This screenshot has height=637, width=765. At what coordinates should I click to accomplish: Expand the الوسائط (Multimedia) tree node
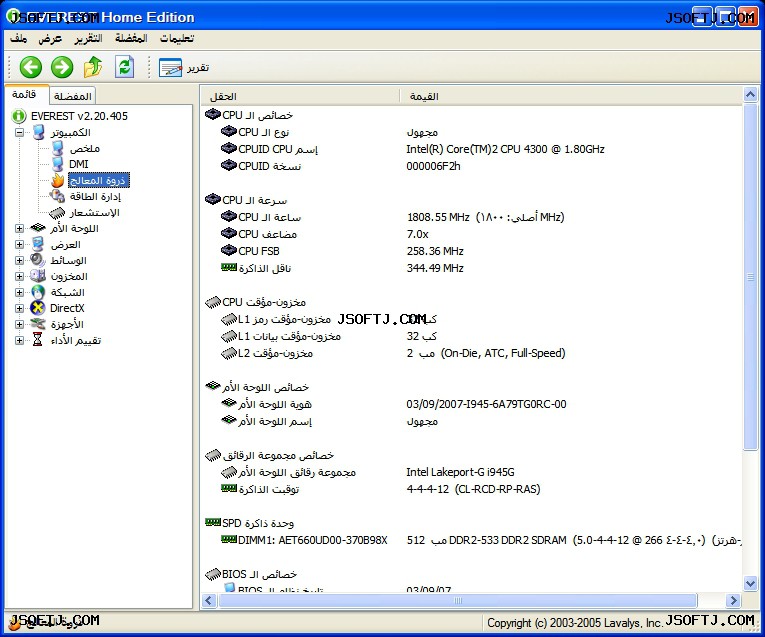pyautogui.click(x=19, y=260)
